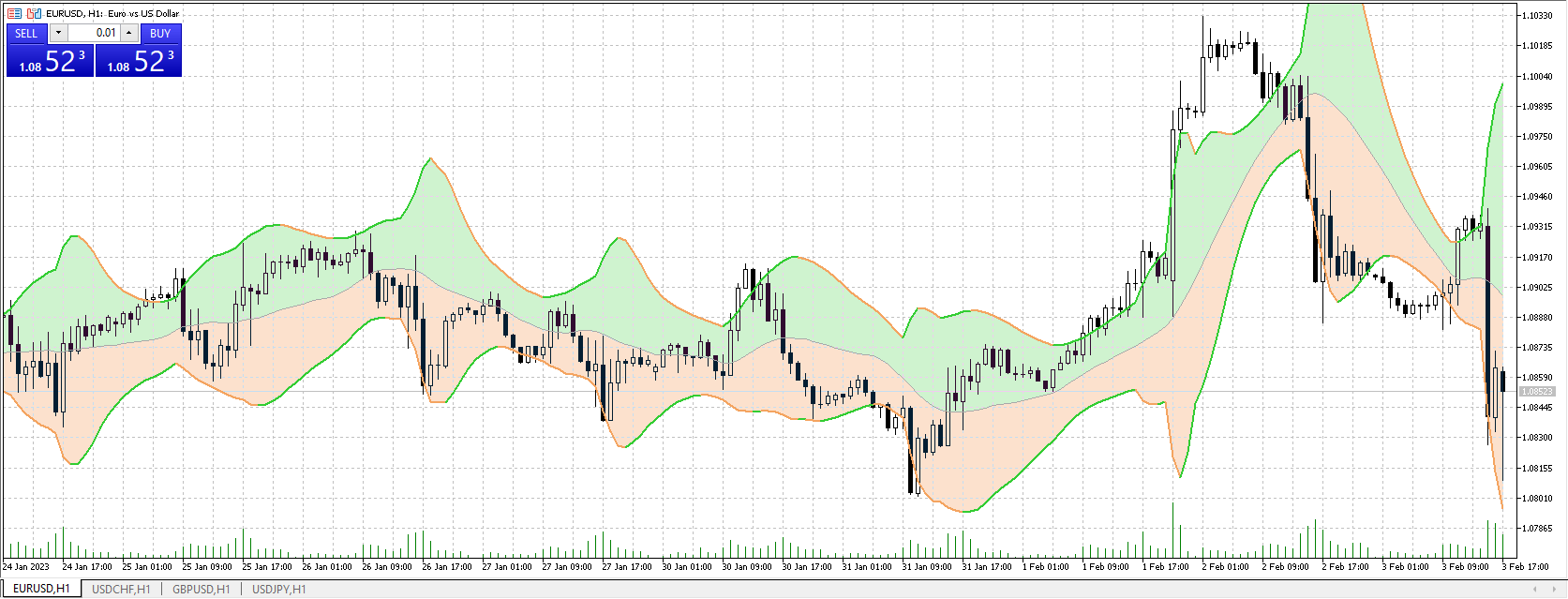
Task: Switch to the USDCHF,H1 chart tab
Action: (x=121, y=590)
